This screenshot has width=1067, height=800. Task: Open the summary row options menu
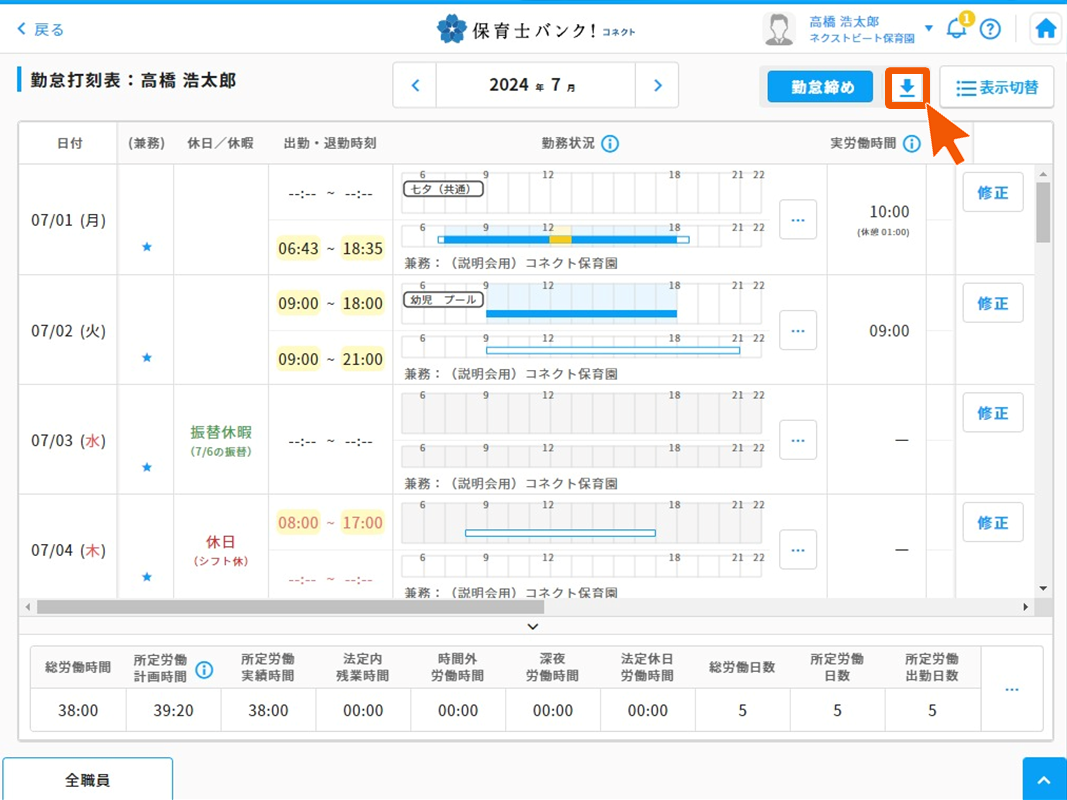[x=1011, y=689]
